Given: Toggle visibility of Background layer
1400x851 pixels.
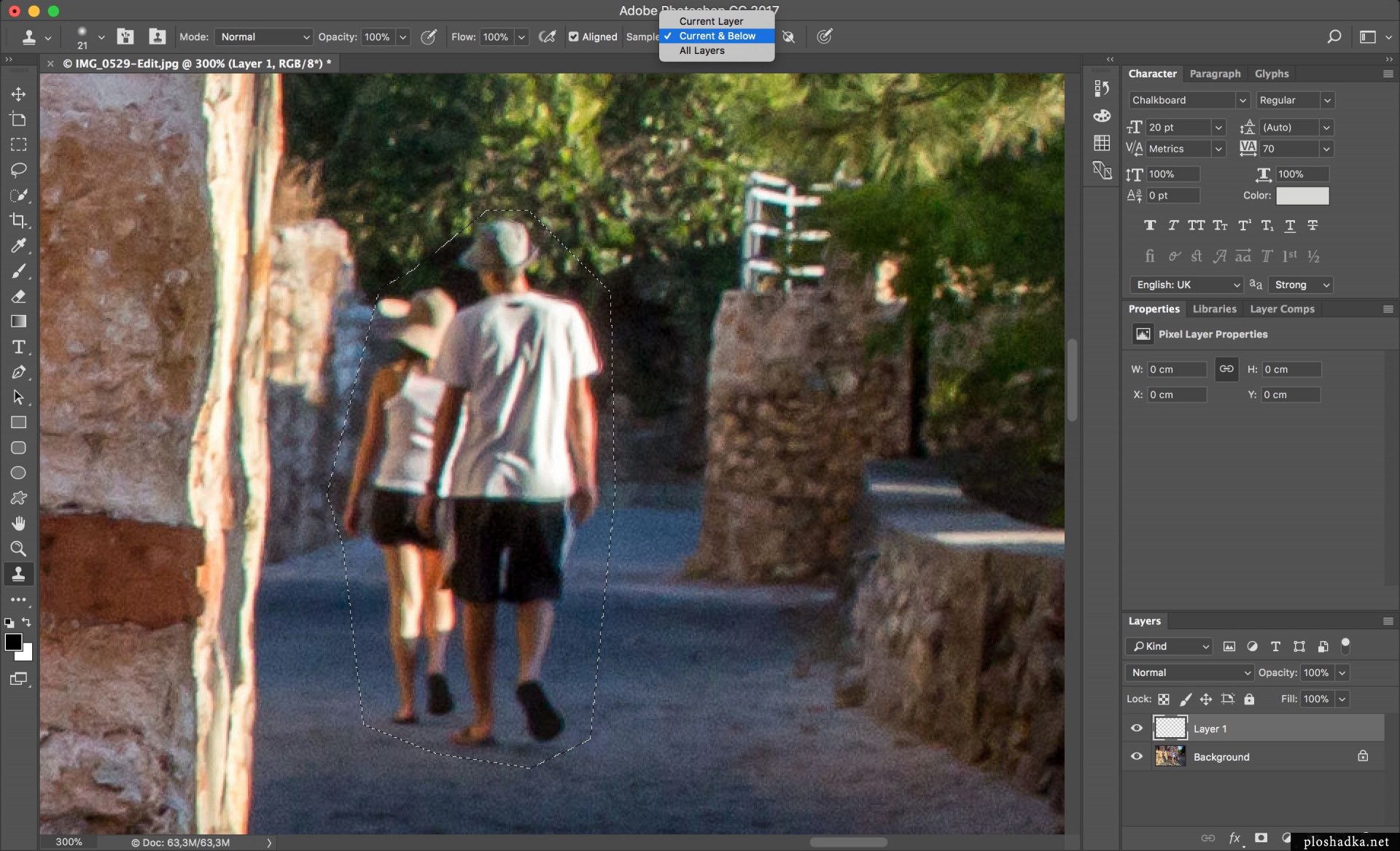Looking at the screenshot, I should pos(1136,756).
